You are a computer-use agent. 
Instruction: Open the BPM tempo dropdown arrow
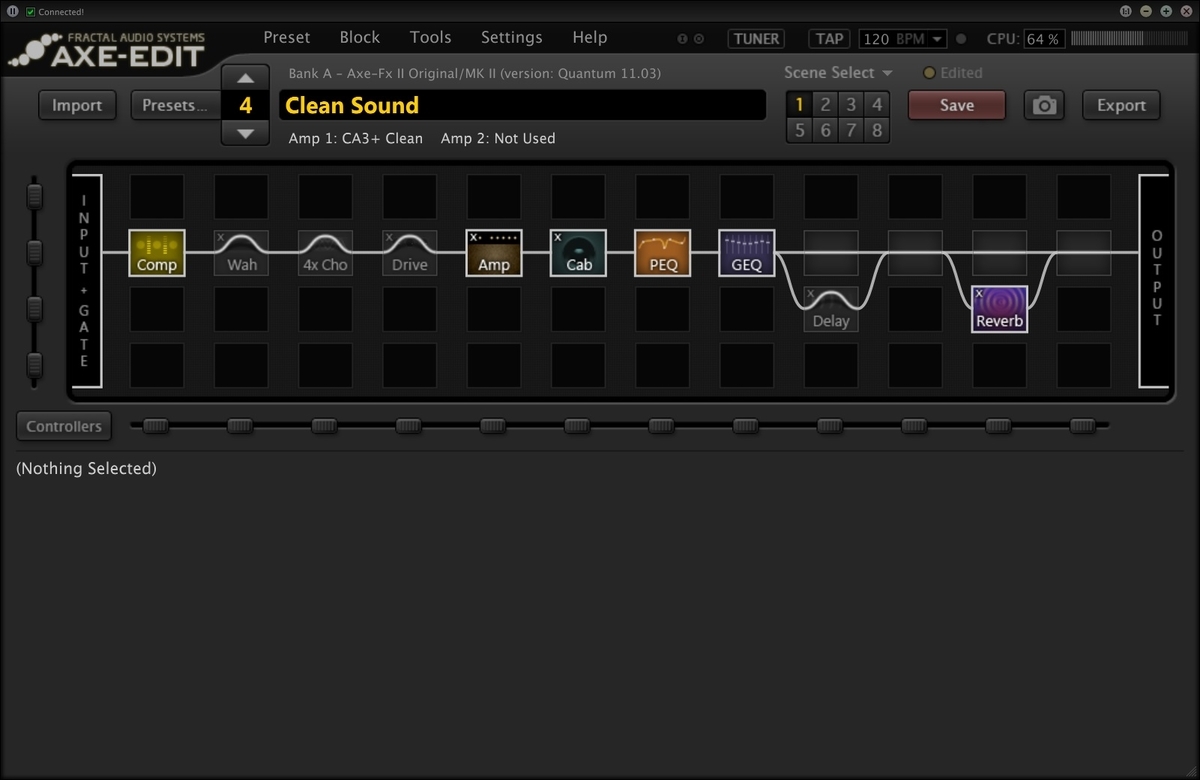point(937,39)
